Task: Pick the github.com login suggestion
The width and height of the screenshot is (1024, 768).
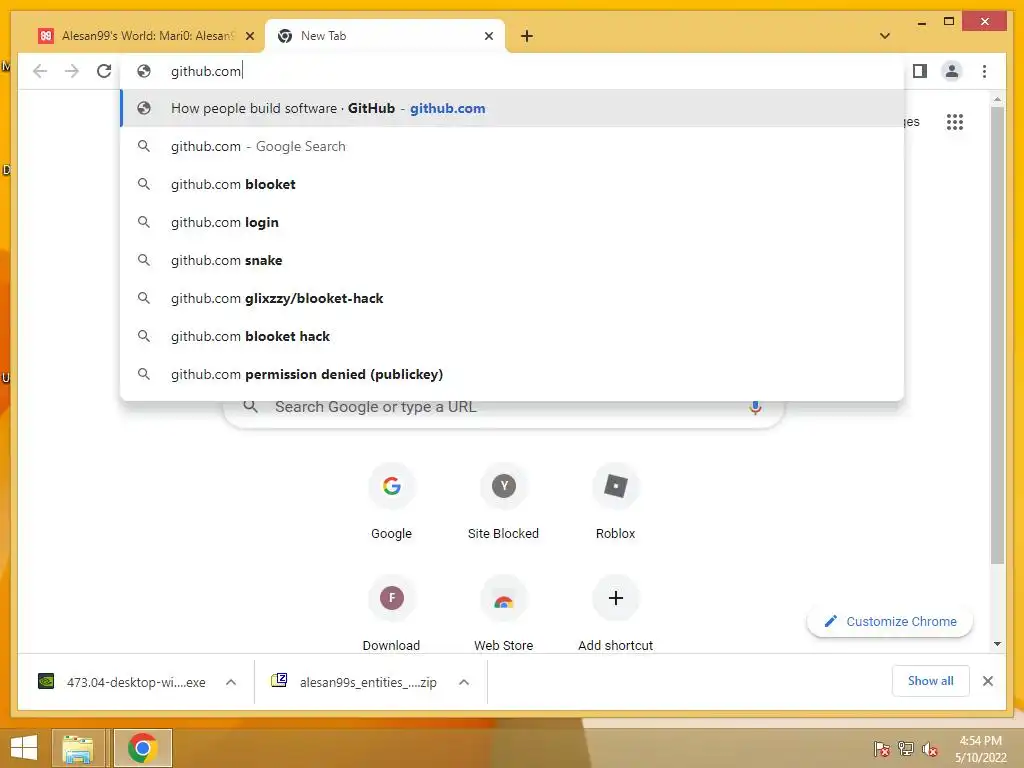Action: [x=513, y=222]
